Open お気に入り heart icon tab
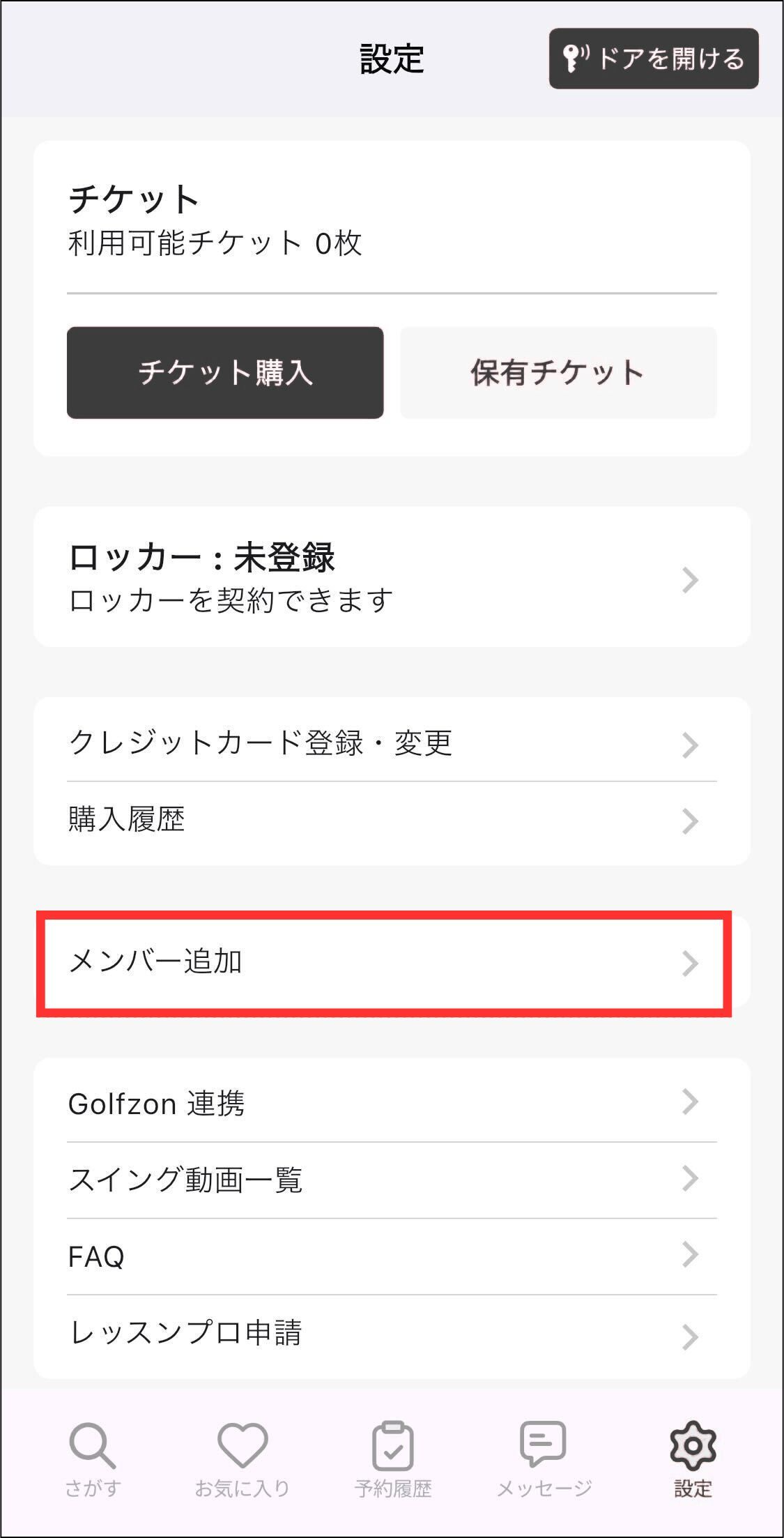The image size is (784, 1538). click(x=243, y=1446)
